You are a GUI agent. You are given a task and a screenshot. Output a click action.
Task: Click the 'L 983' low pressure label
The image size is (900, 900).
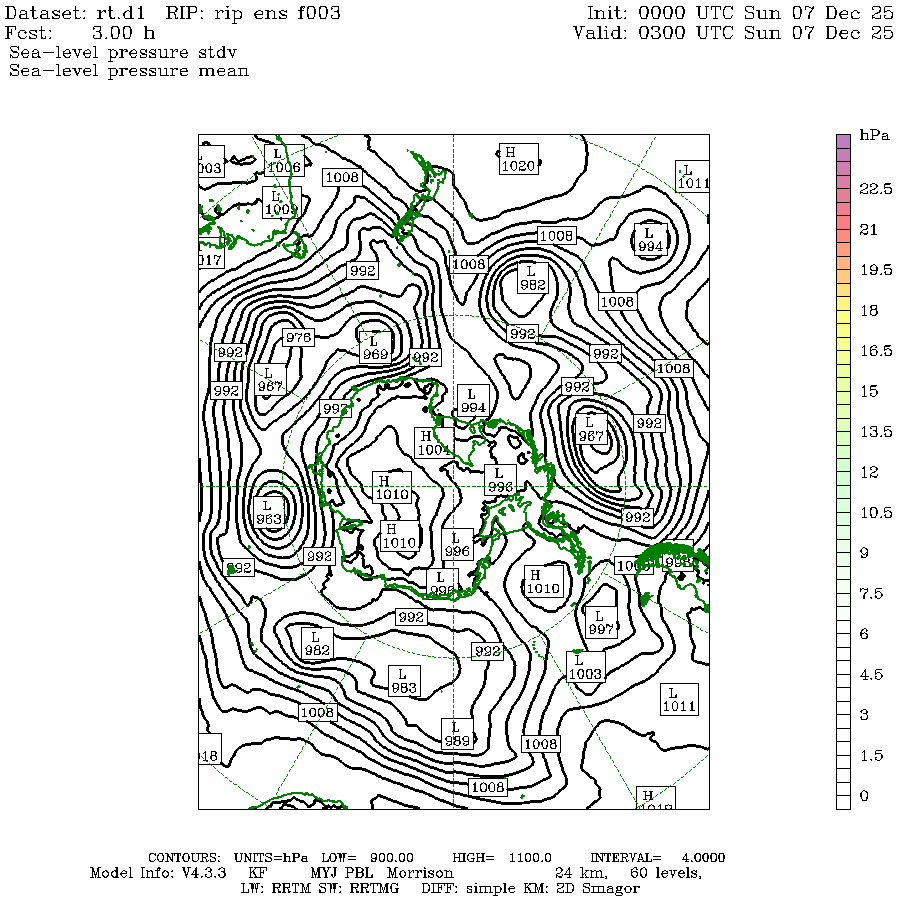[x=404, y=681]
